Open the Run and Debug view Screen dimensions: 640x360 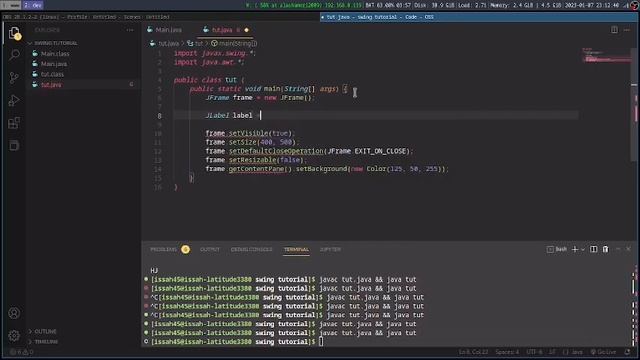[x=14, y=100]
